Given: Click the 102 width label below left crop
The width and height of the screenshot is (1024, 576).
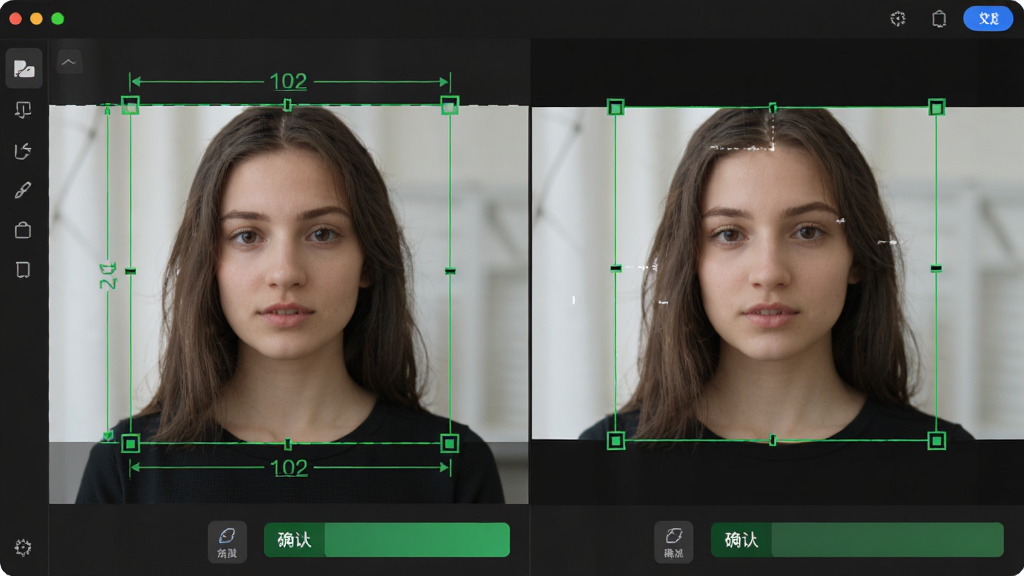Looking at the screenshot, I should (x=289, y=468).
